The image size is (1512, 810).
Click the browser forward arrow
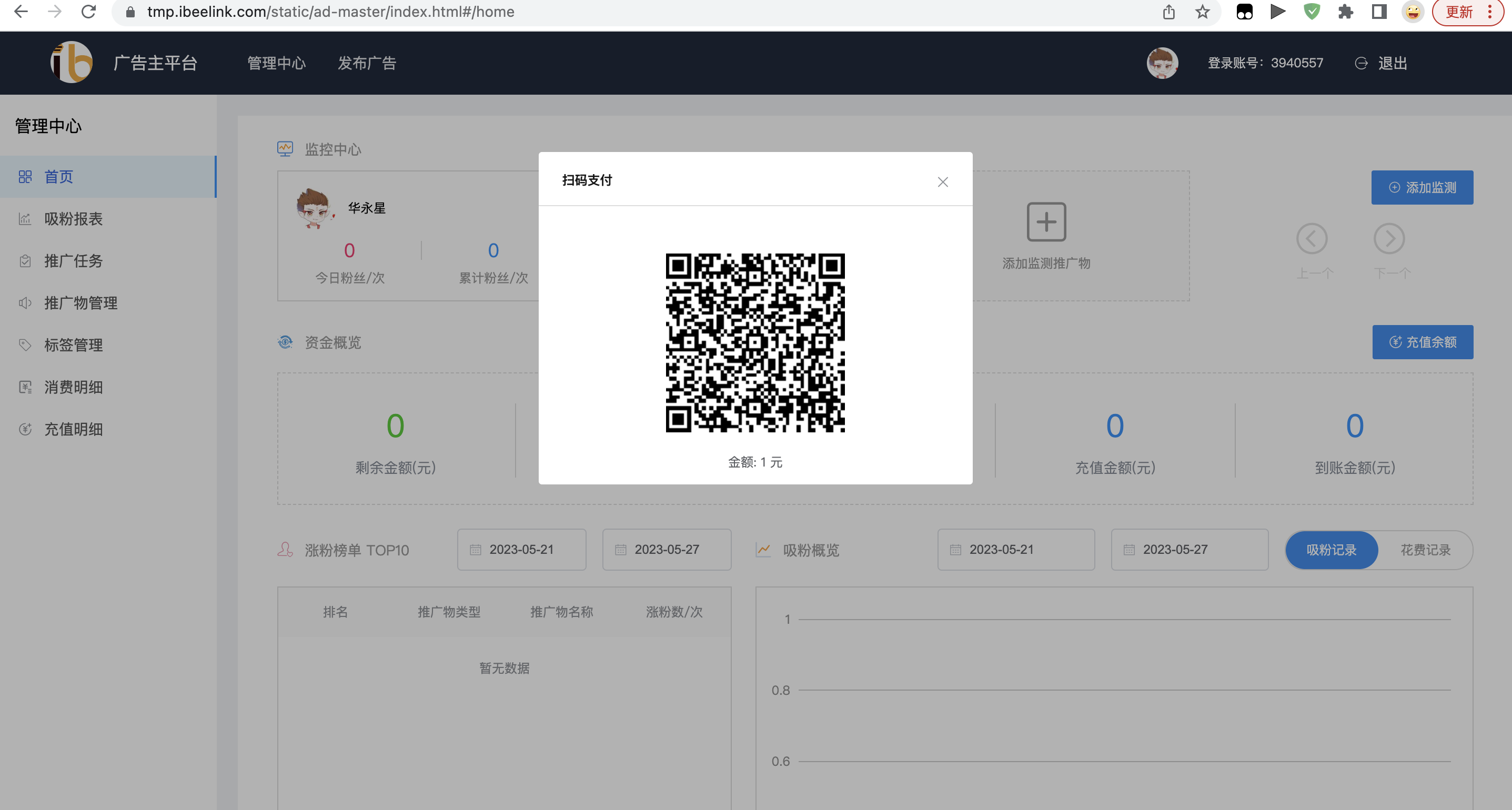pos(55,12)
